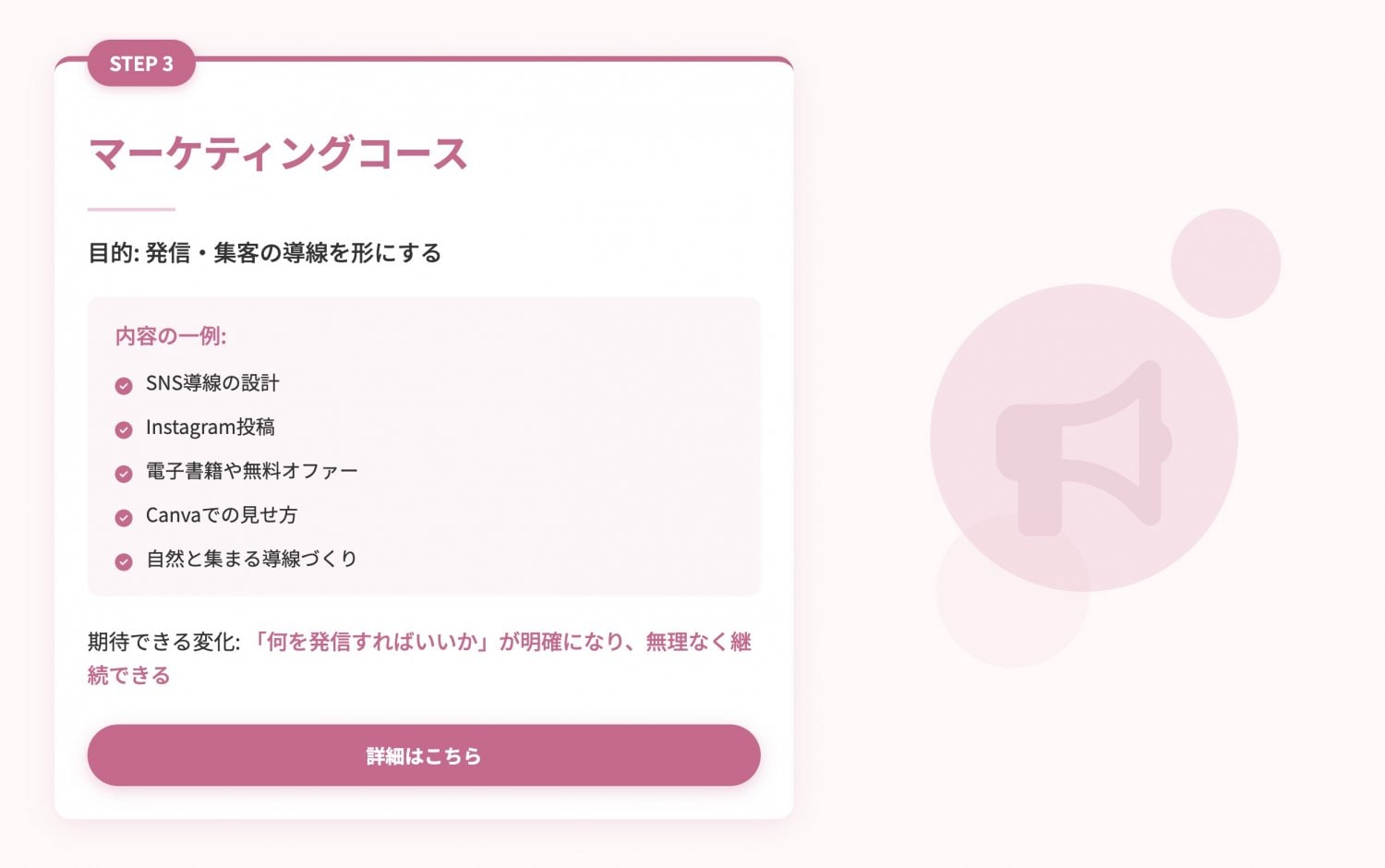Image resolution: width=1385 pixels, height=868 pixels.
Task: Expand the 内容の一例 content section
Action: pyautogui.click(x=423, y=446)
